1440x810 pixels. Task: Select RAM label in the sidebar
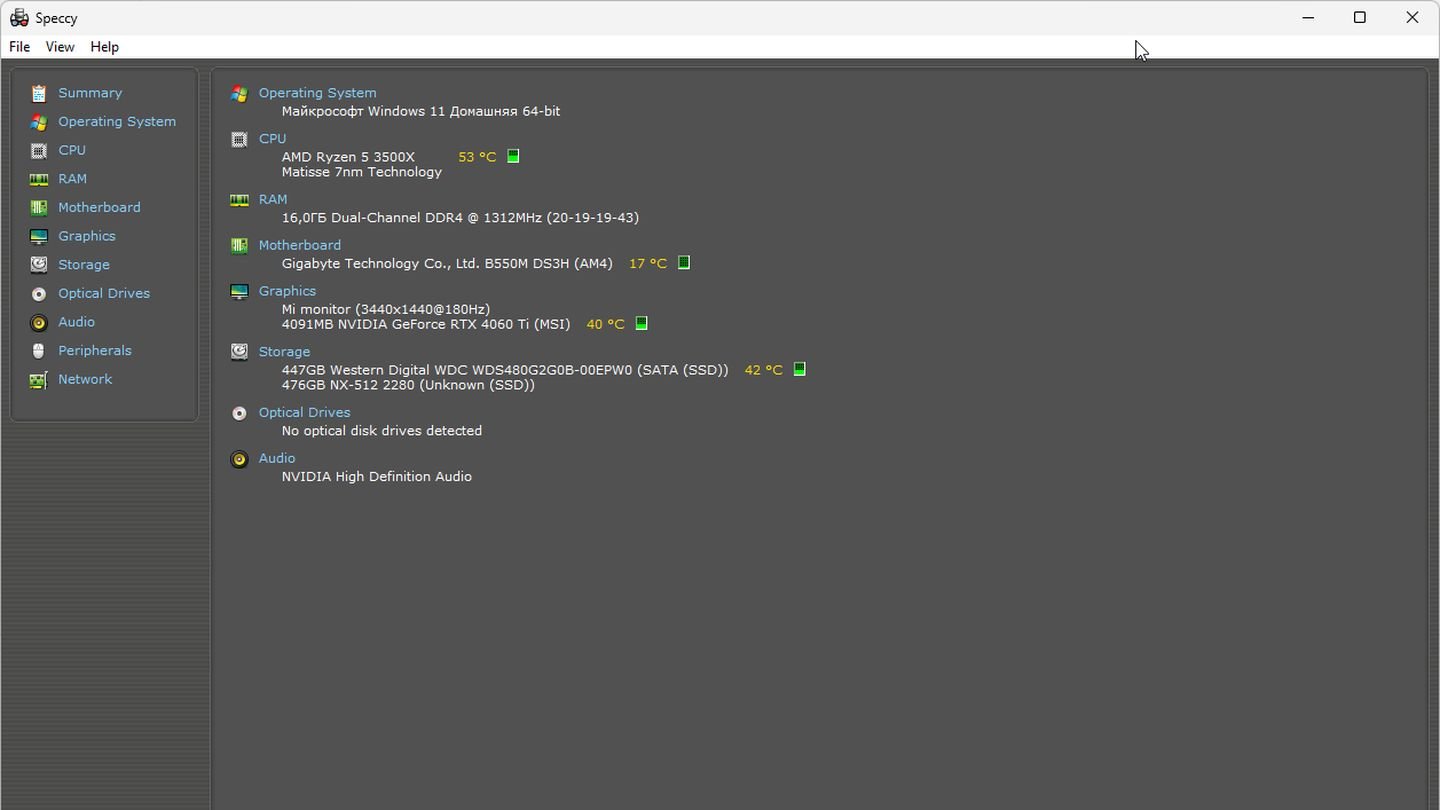[x=72, y=179]
